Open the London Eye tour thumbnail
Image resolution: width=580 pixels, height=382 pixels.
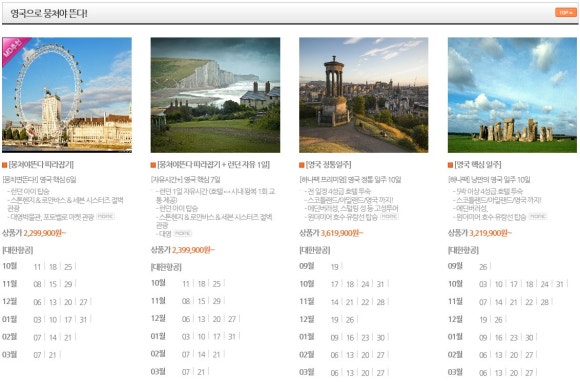point(67,95)
